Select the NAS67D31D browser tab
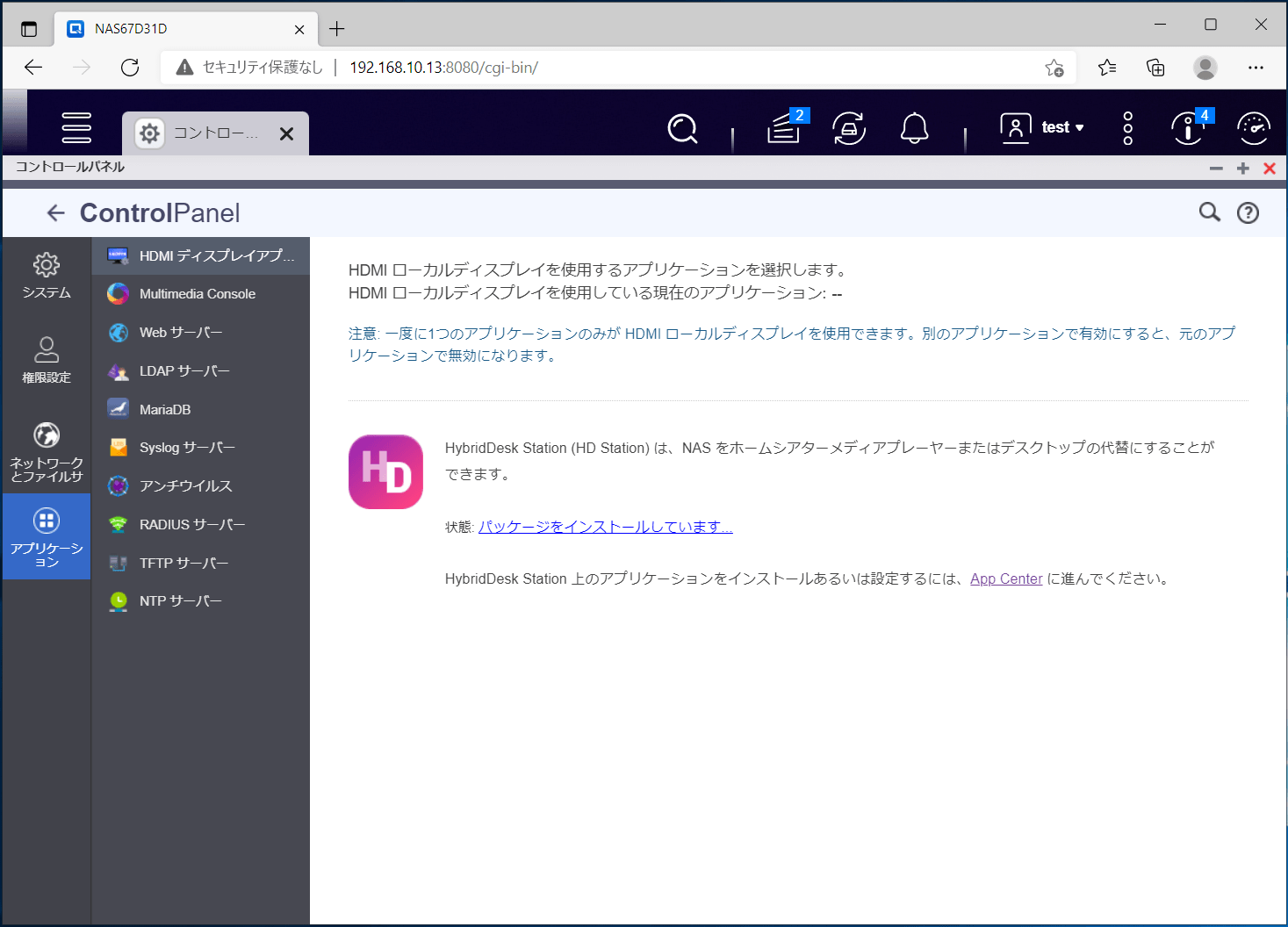 (x=185, y=29)
